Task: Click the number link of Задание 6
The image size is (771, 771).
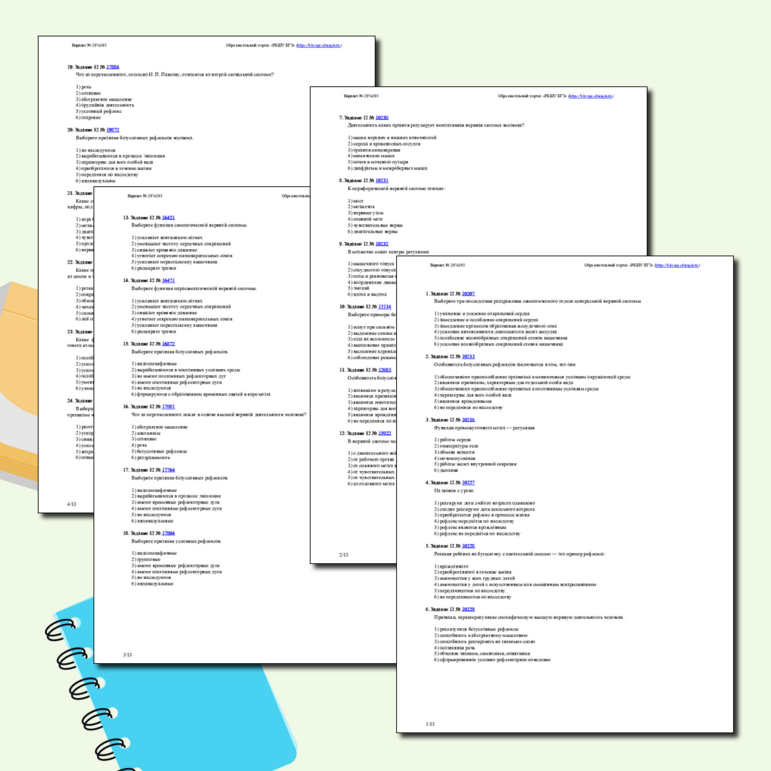Action: coord(469,608)
